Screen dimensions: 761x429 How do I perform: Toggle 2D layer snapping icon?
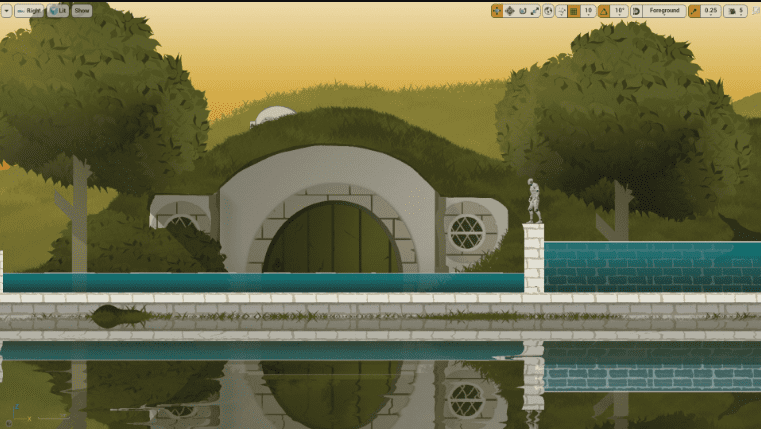tap(636, 11)
